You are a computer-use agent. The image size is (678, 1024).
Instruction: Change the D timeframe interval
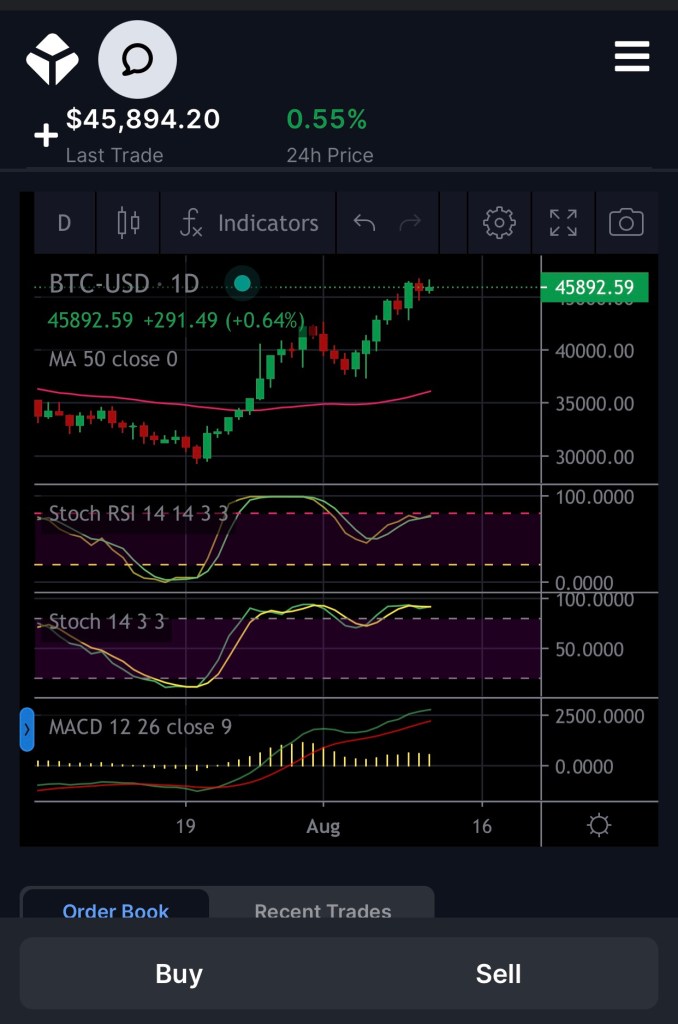point(64,223)
